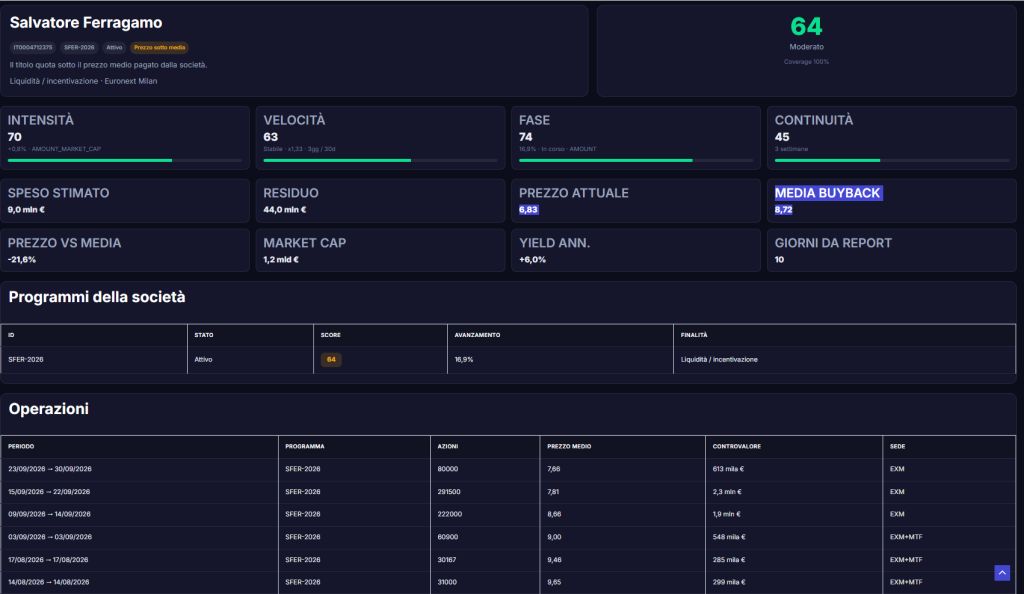Click the 'Operazioni' section heading
Image resolution: width=1024 pixels, height=594 pixels.
48,409
